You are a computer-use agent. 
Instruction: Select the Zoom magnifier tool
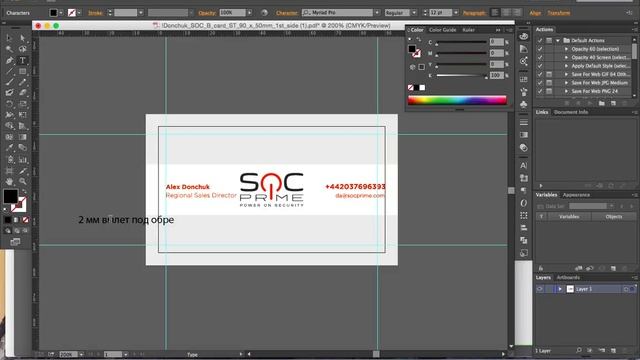[22, 181]
